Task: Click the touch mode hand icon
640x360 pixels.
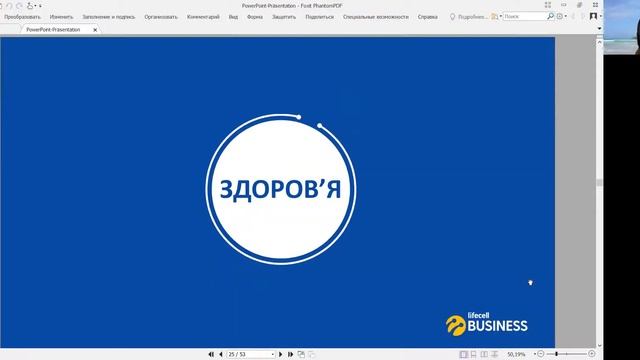Action: [30, 6]
